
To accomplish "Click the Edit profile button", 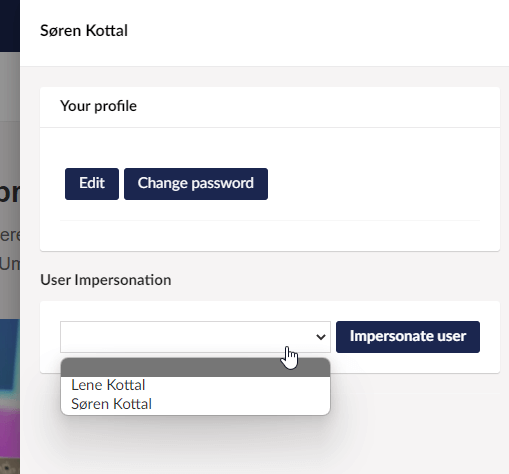I will click(92, 184).
